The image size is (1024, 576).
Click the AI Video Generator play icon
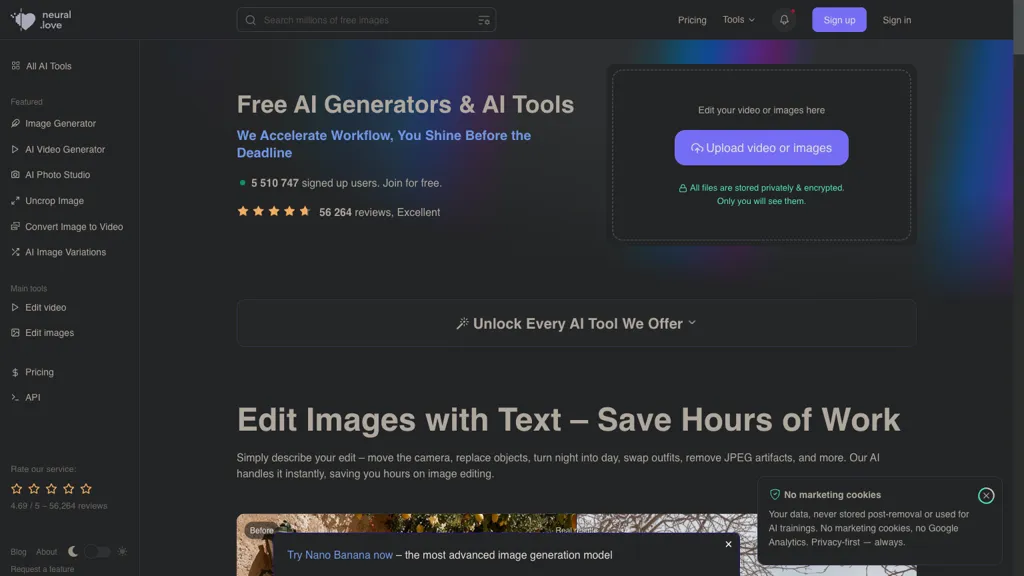point(15,150)
